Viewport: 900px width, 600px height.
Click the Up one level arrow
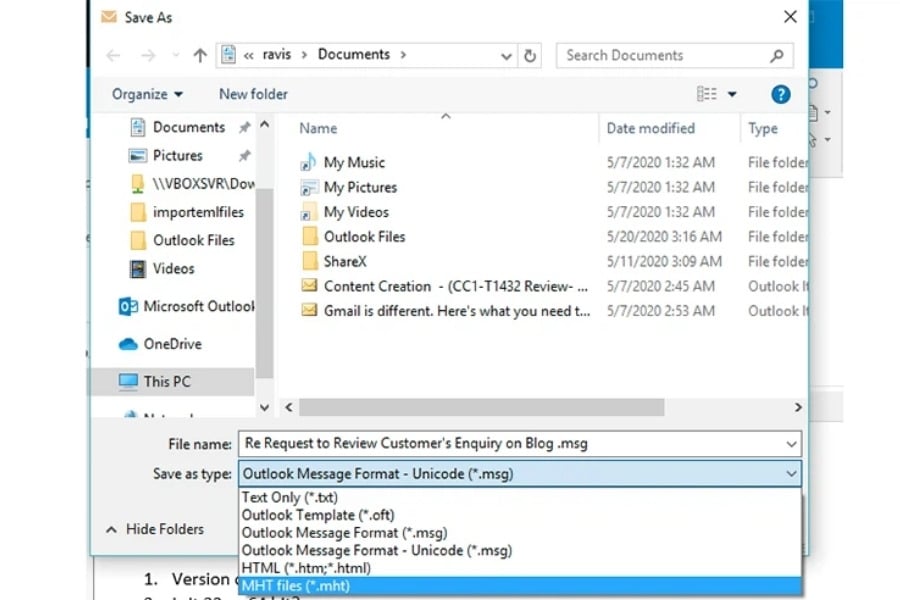pyautogui.click(x=200, y=56)
